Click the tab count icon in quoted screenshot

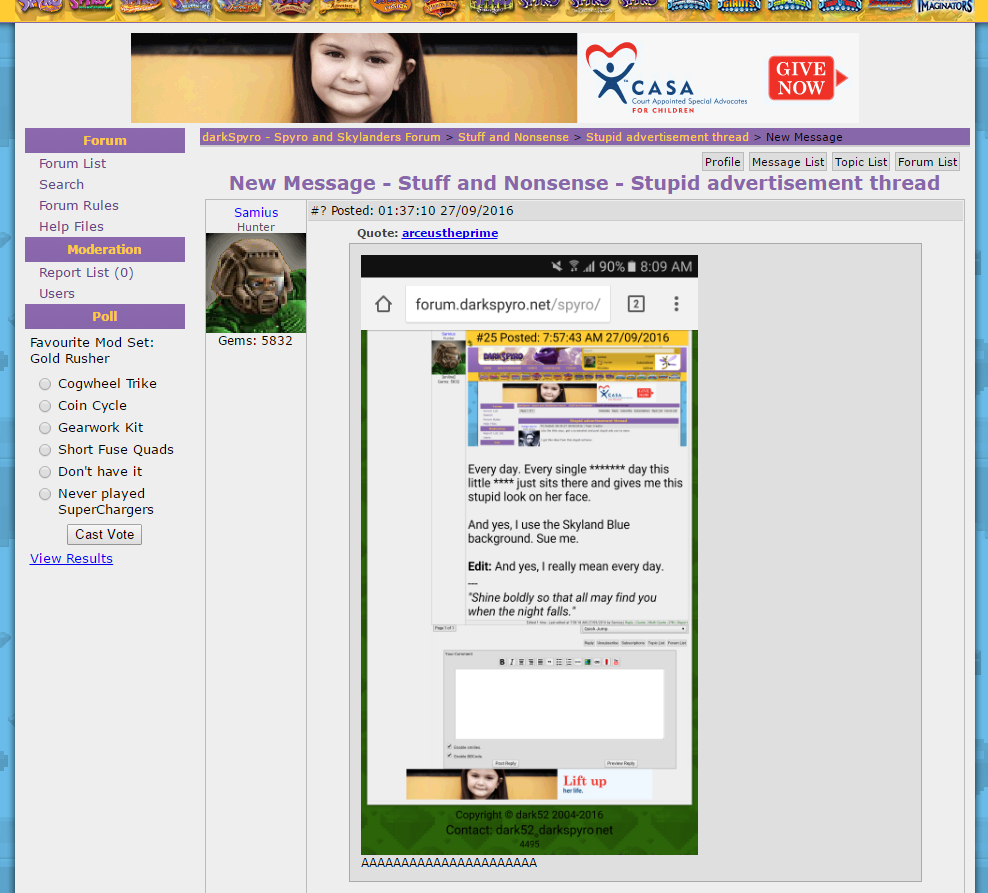pos(636,304)
